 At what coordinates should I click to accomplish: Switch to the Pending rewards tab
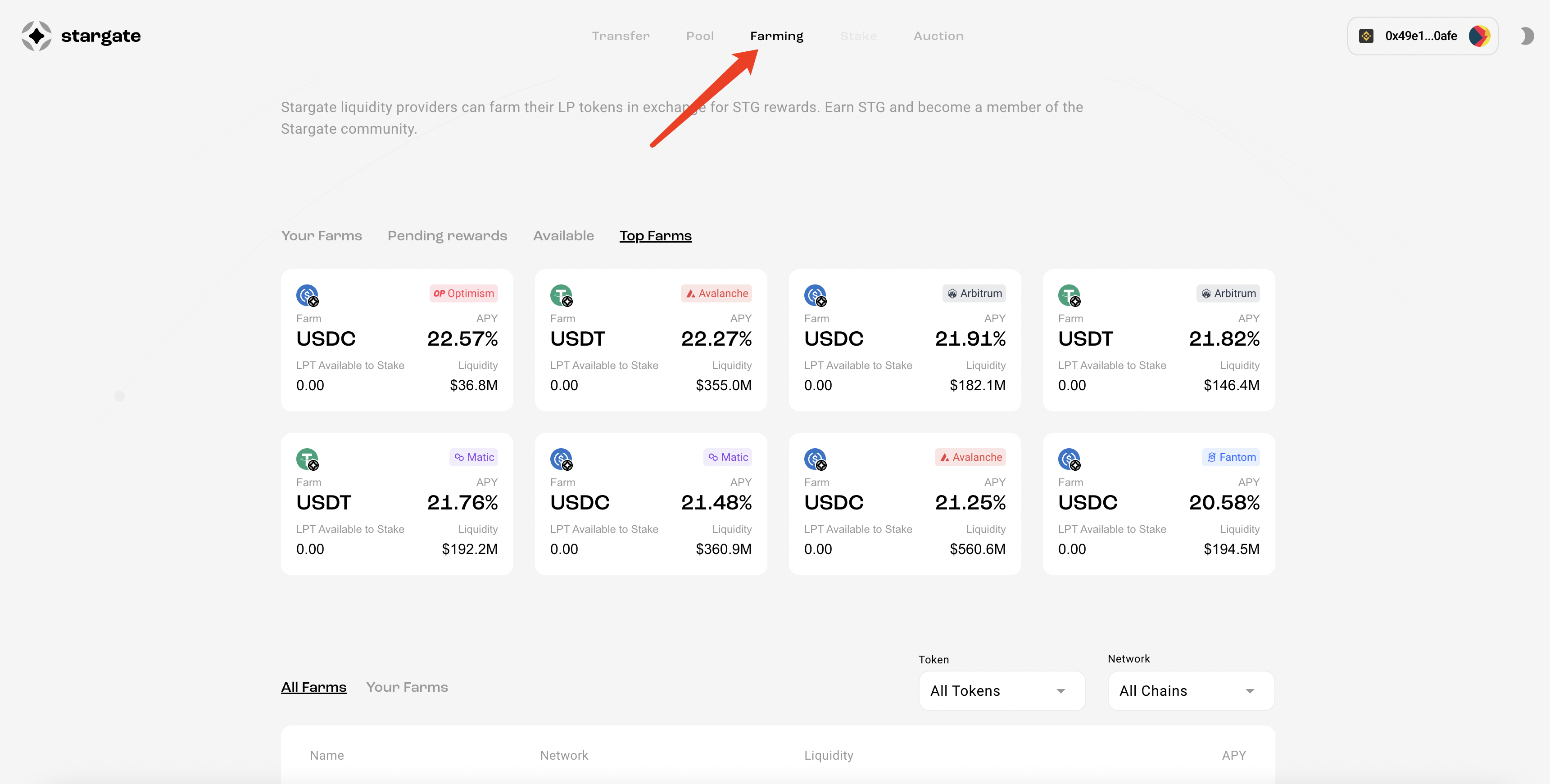tap(447, 236)
